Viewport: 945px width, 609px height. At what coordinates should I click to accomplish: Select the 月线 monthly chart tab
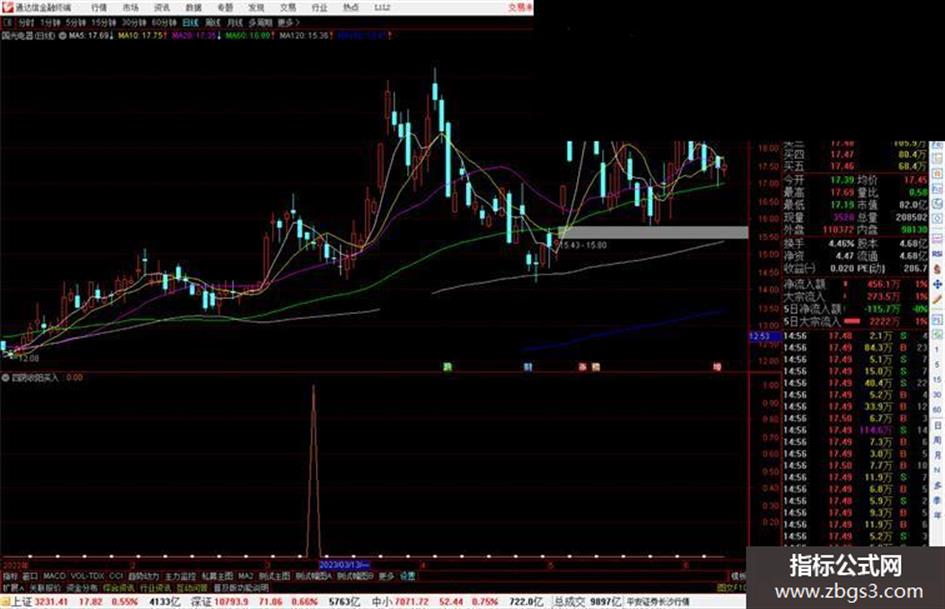tap(234, 23)
